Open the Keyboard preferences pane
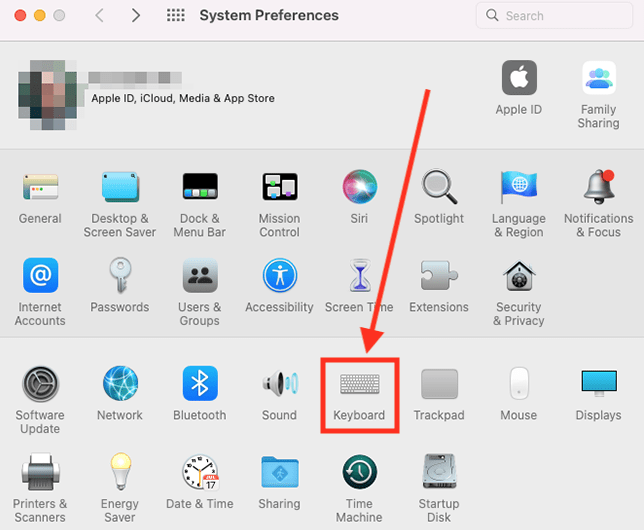 359,386
